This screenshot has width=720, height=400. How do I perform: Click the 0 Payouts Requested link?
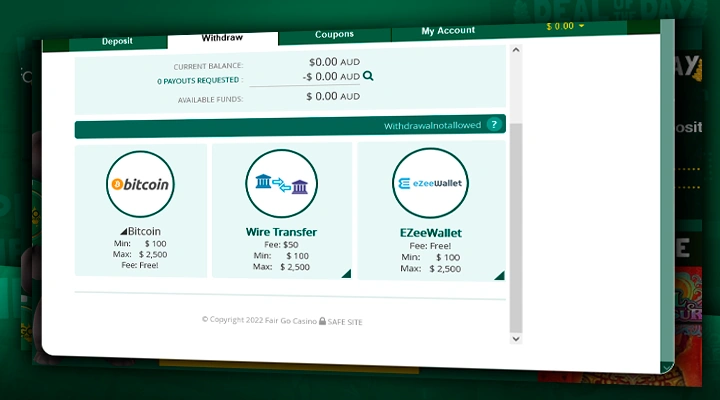(198, 81)
